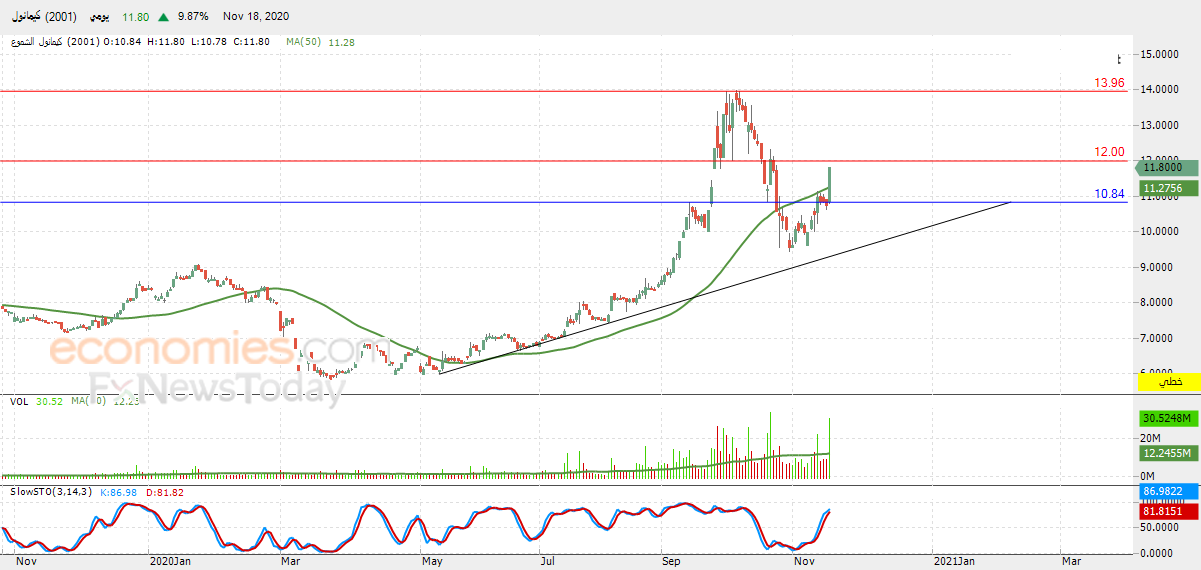
Task: Select the 12.00 red level label
Action: [1110, 152]
